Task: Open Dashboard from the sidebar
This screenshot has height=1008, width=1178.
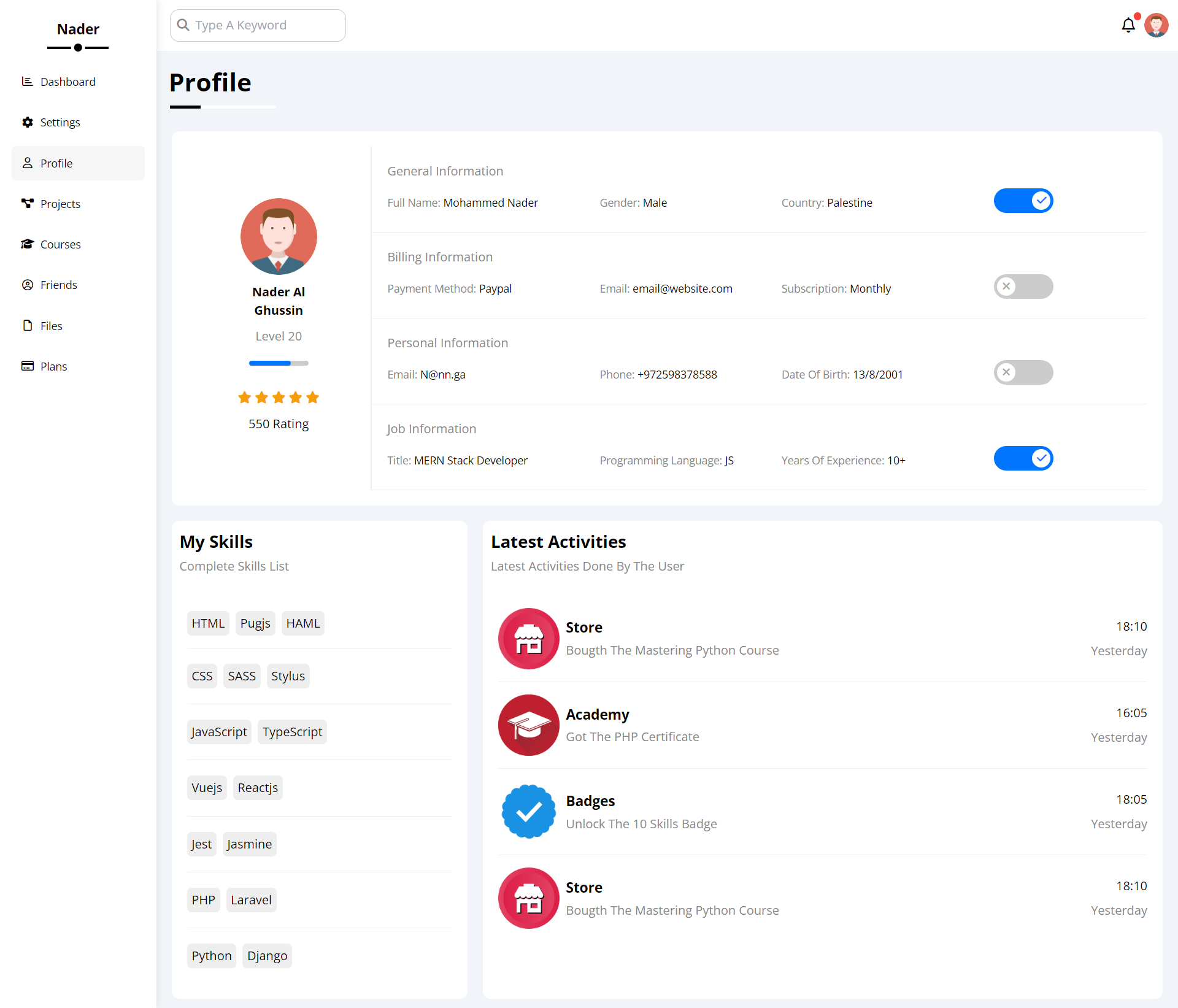Action: click(x=78, y=82)
